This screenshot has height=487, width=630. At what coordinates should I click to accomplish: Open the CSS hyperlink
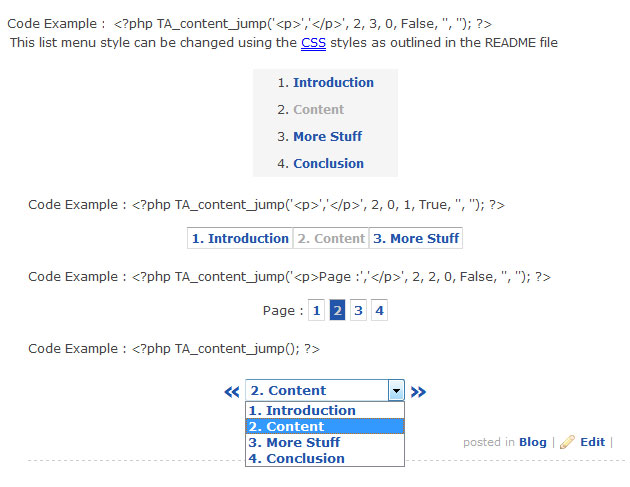[x=313, y=43]
